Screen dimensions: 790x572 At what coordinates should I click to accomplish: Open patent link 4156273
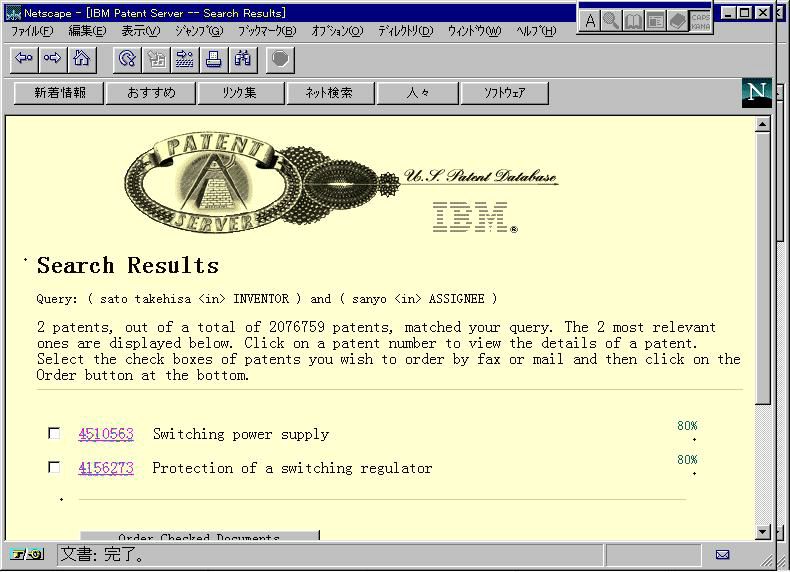[106, 468]
